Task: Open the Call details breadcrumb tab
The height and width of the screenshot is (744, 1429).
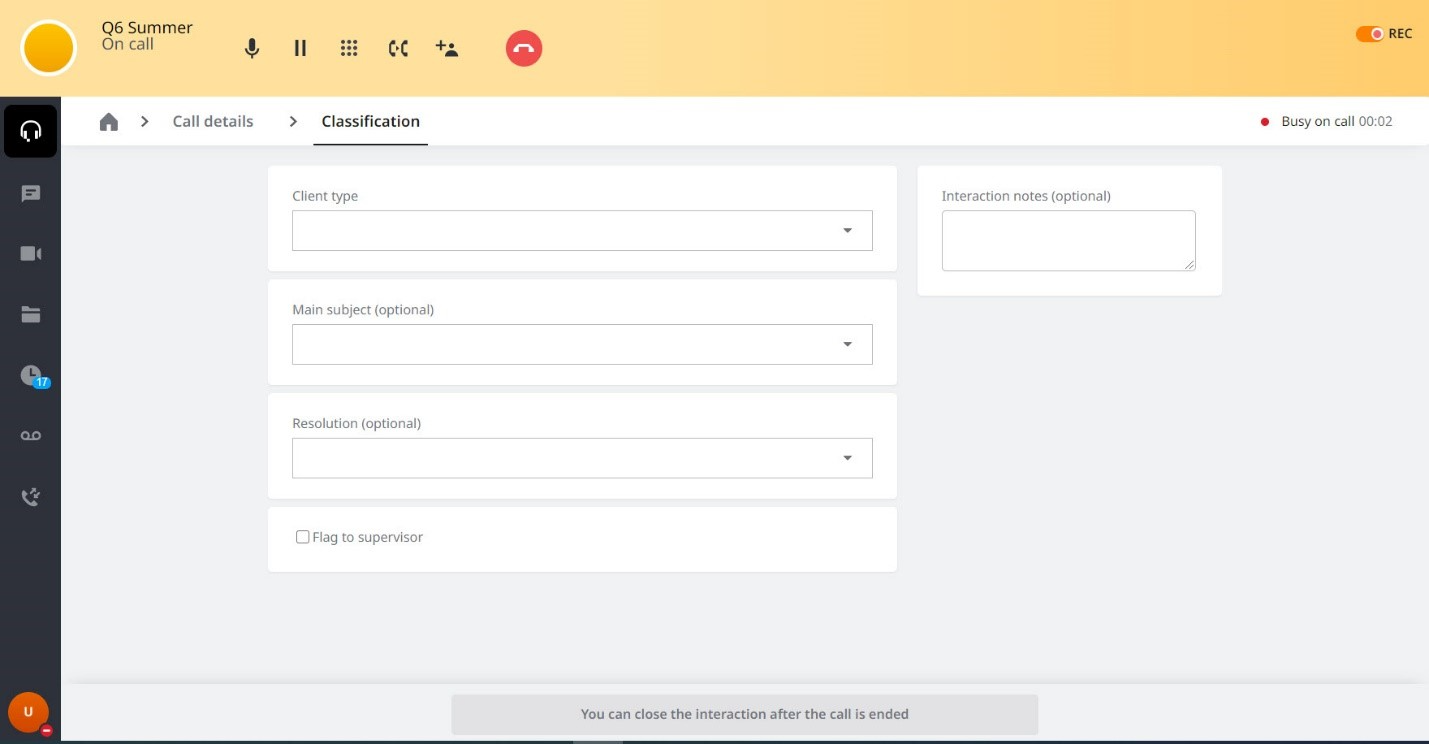Action: pyautogui.click(x=213, y=121)
